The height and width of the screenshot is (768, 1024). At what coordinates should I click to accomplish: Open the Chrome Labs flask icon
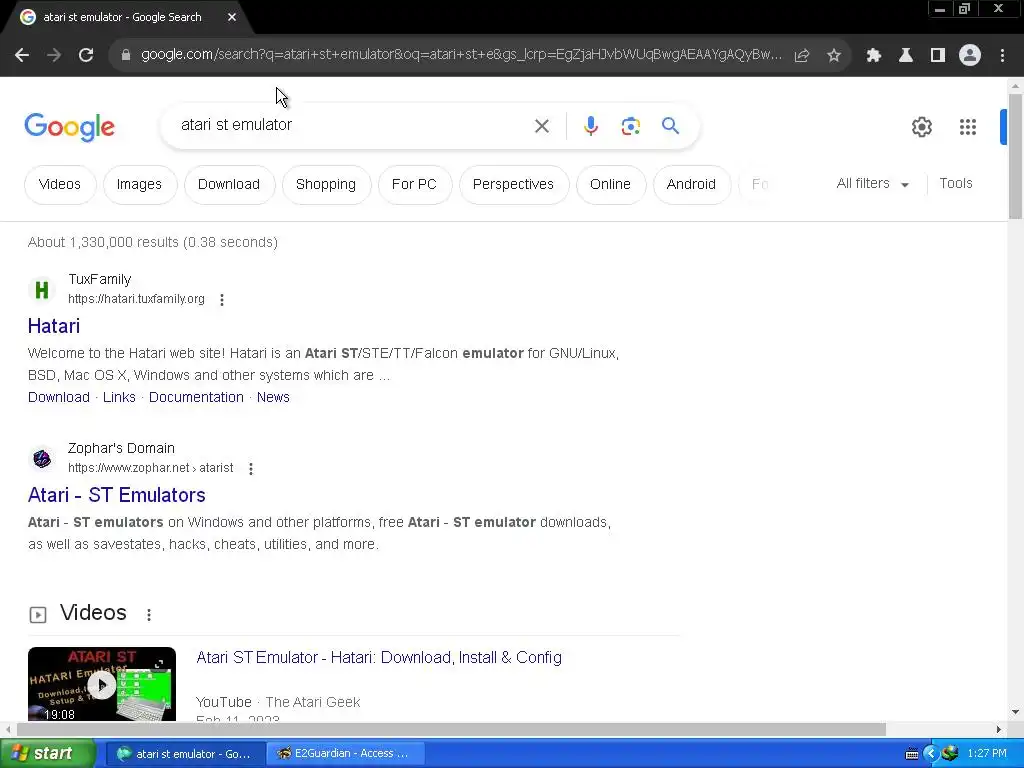pyautogui.click(x=906, y=56)
